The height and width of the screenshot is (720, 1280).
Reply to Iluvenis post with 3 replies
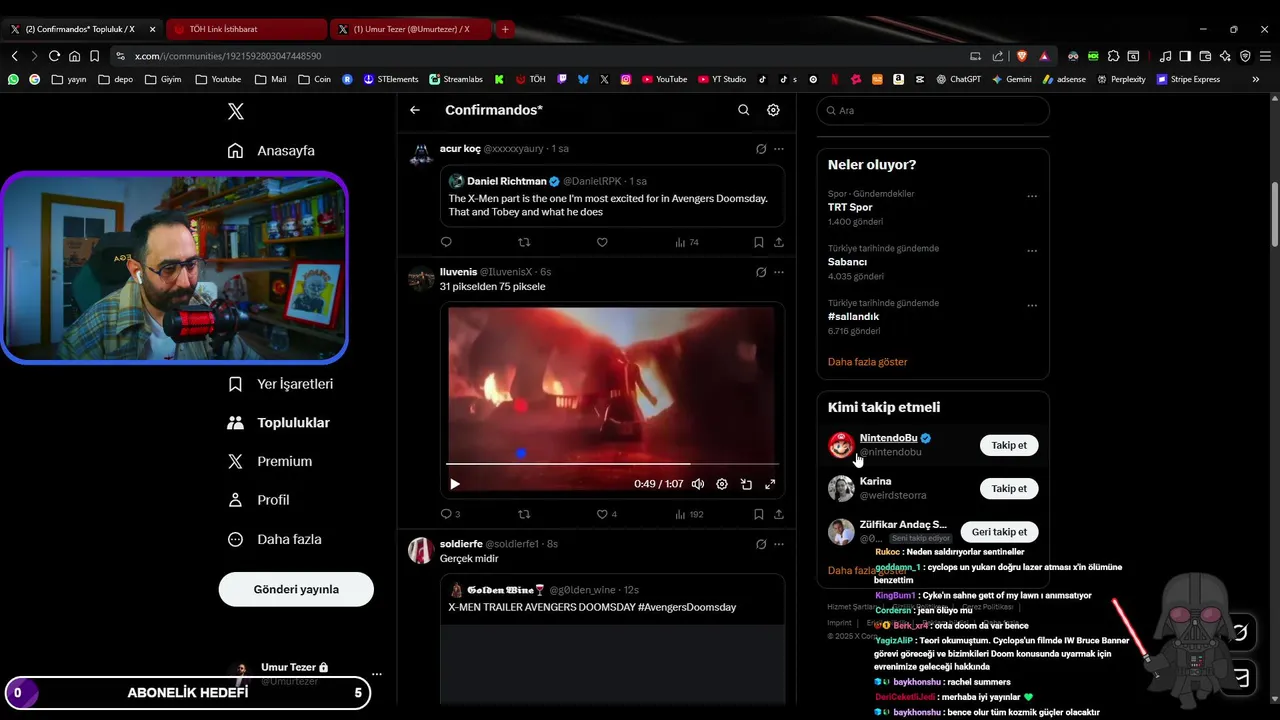pyautogui.click(x=450, y=514)
